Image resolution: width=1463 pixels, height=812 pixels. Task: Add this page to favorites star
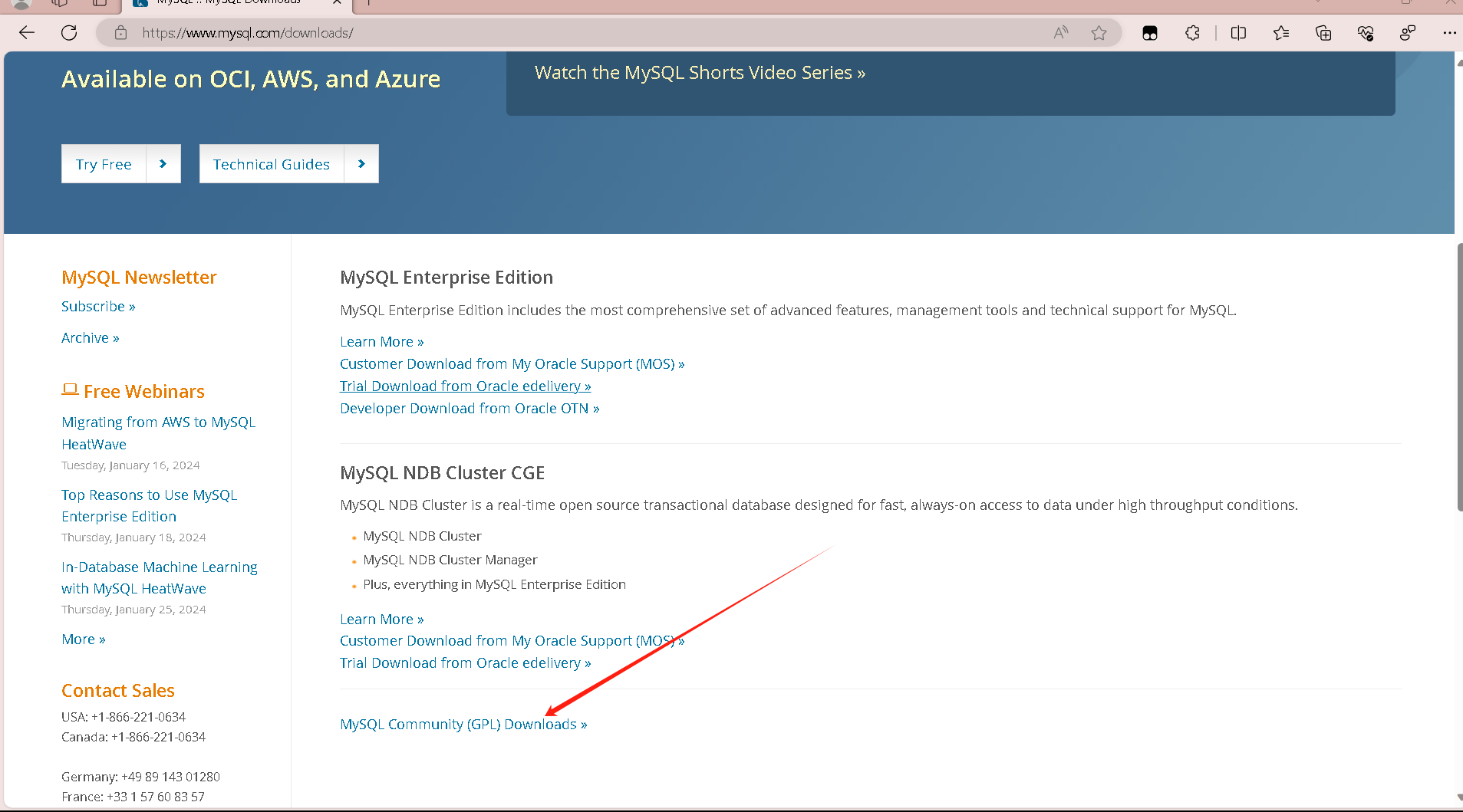click(1099, 32)
